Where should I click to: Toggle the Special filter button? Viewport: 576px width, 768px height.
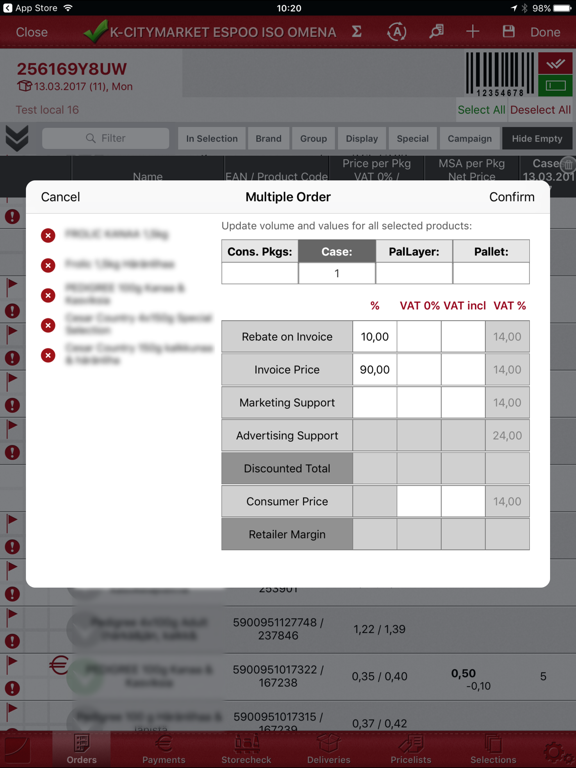[x=413, y=139]
